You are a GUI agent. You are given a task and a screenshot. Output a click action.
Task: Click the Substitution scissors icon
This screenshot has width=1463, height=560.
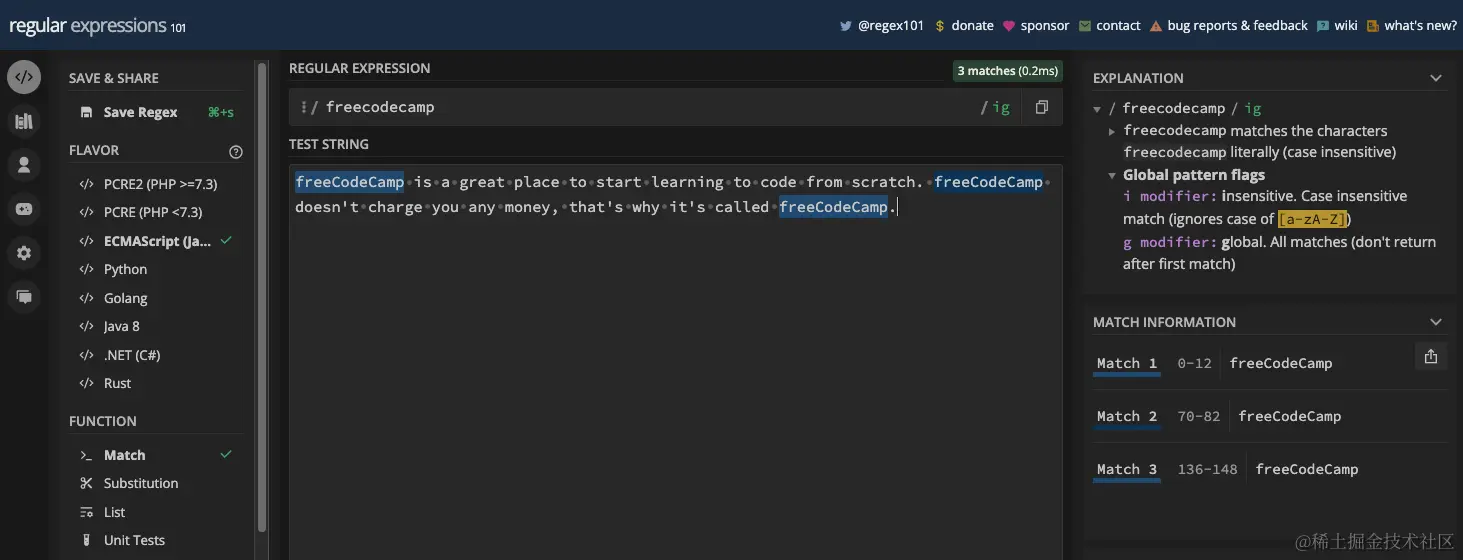coord(86,483)
